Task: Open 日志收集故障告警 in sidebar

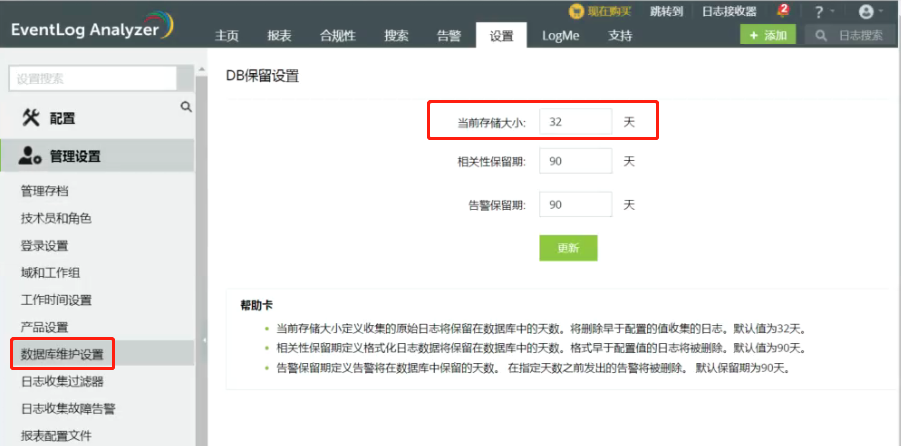Action: pyautogui.click(x=68, y=409)
